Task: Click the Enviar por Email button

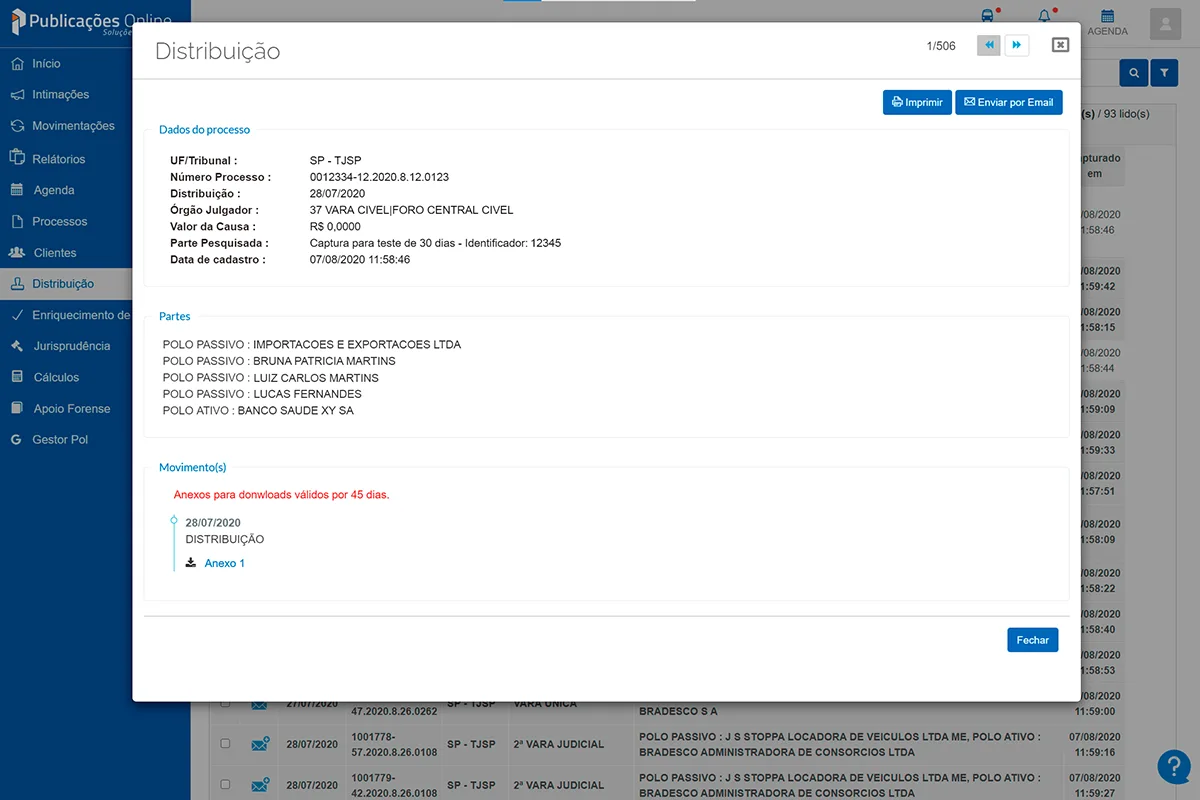Action: (x=1008, y=102)
